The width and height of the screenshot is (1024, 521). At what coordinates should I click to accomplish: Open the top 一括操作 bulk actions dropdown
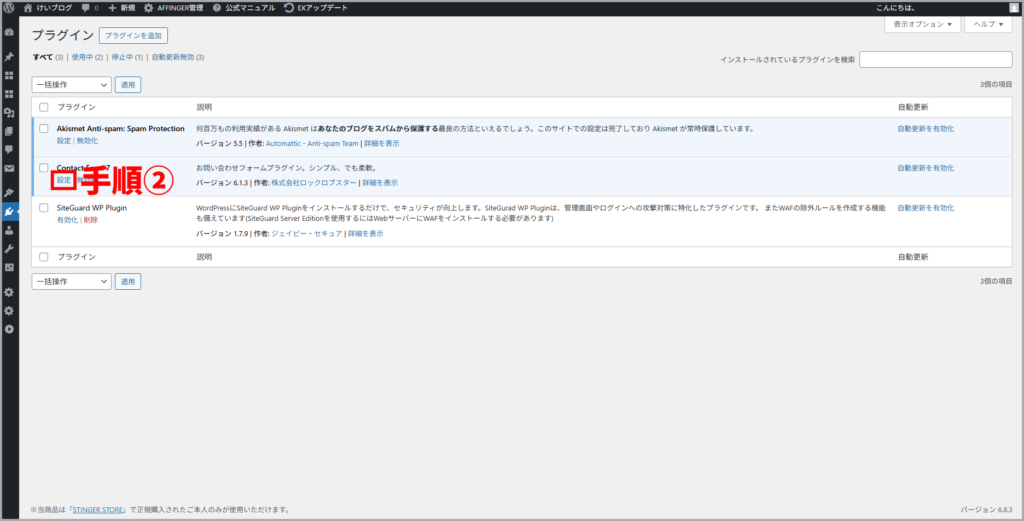[71, 85]
